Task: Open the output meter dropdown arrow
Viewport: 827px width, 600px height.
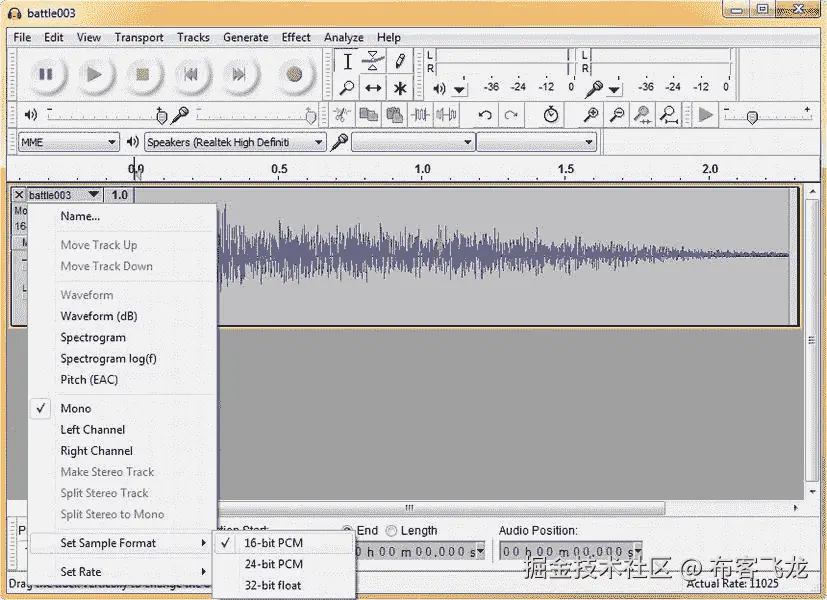Action: click(x=459, y=90)
